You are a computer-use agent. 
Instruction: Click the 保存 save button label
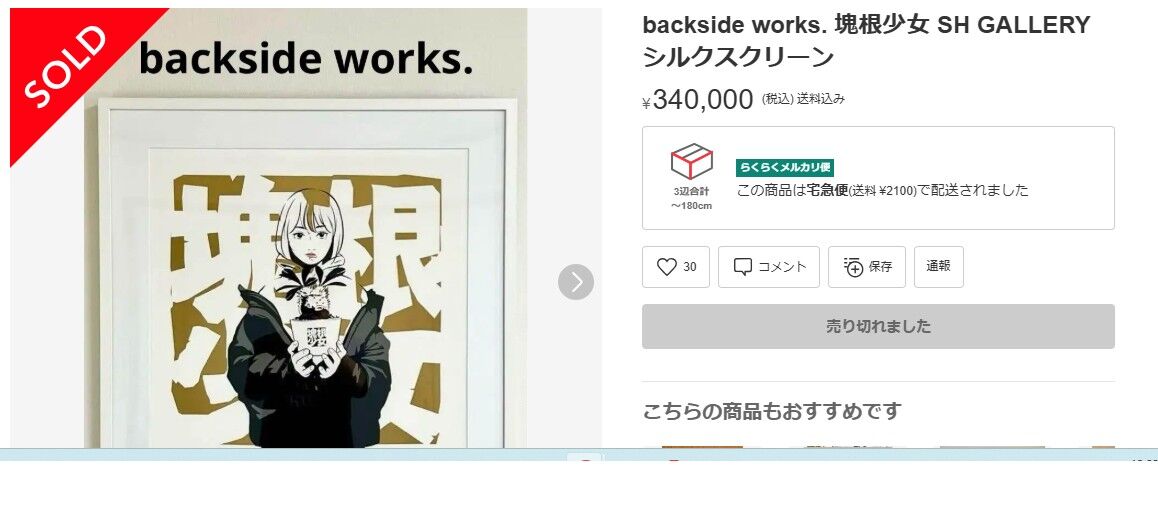880,267
